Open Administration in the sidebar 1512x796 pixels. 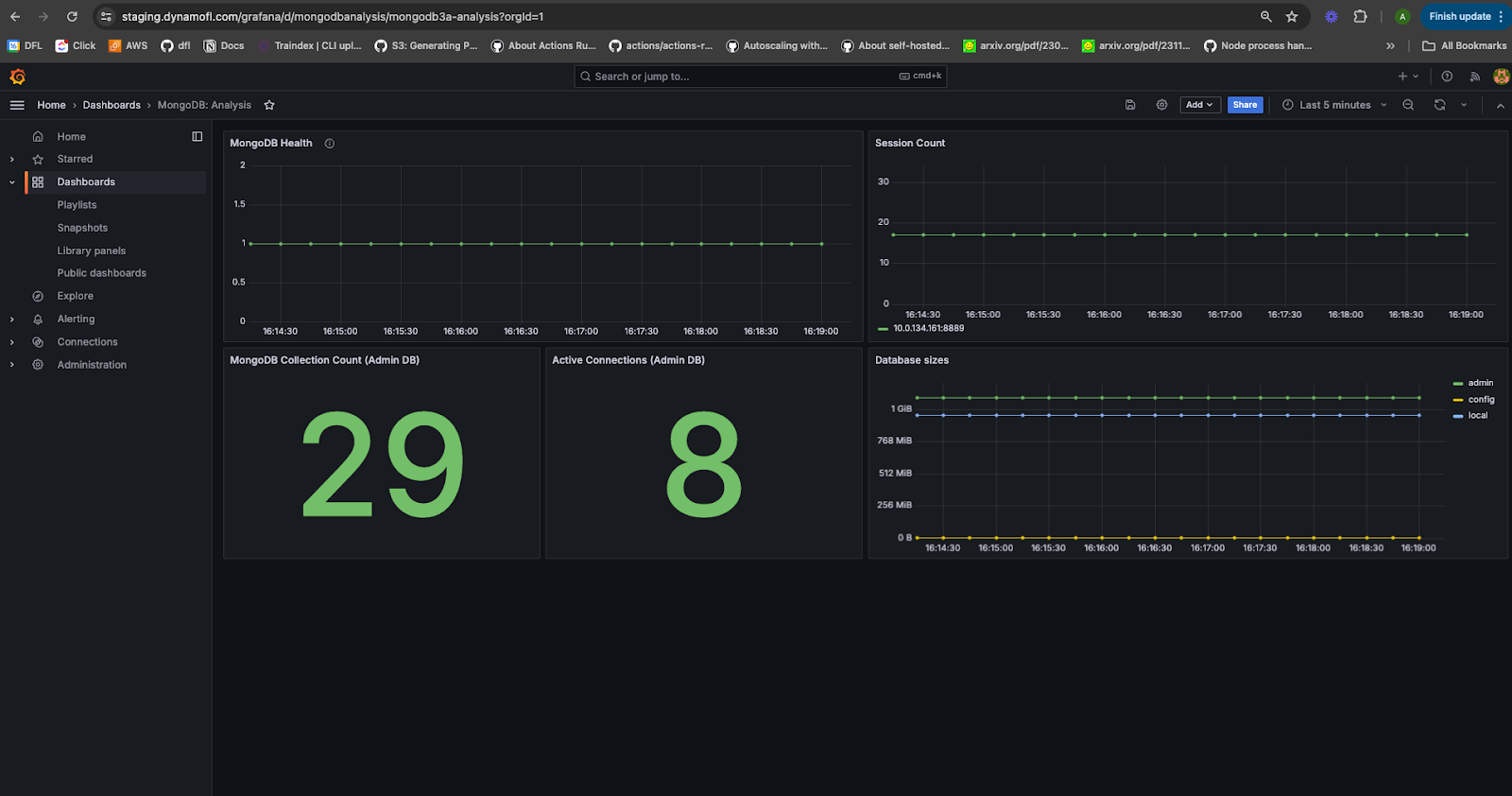[x=92, y=365]
